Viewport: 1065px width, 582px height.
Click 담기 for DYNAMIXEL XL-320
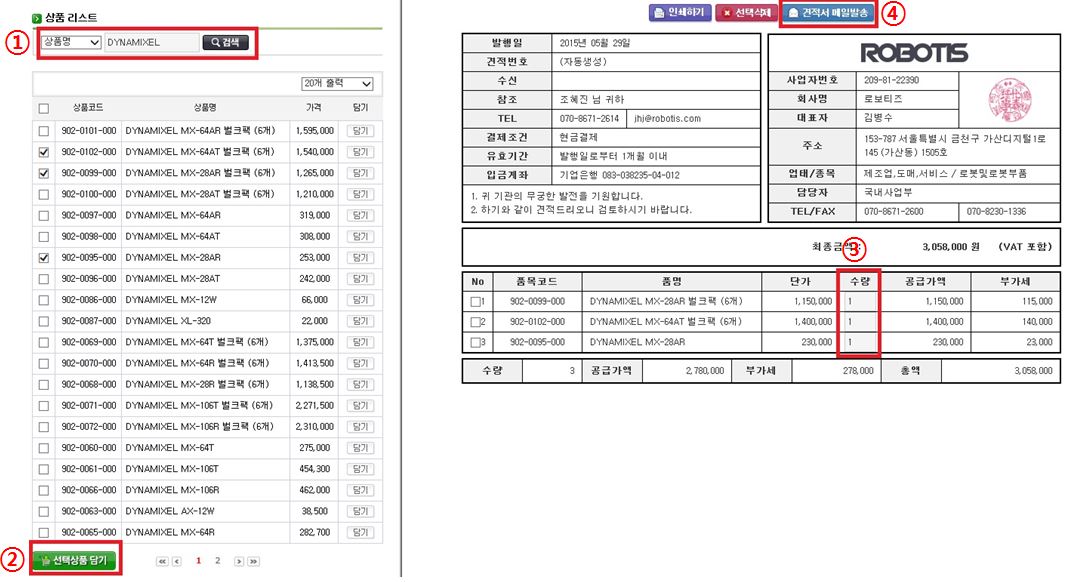[360, 321]
